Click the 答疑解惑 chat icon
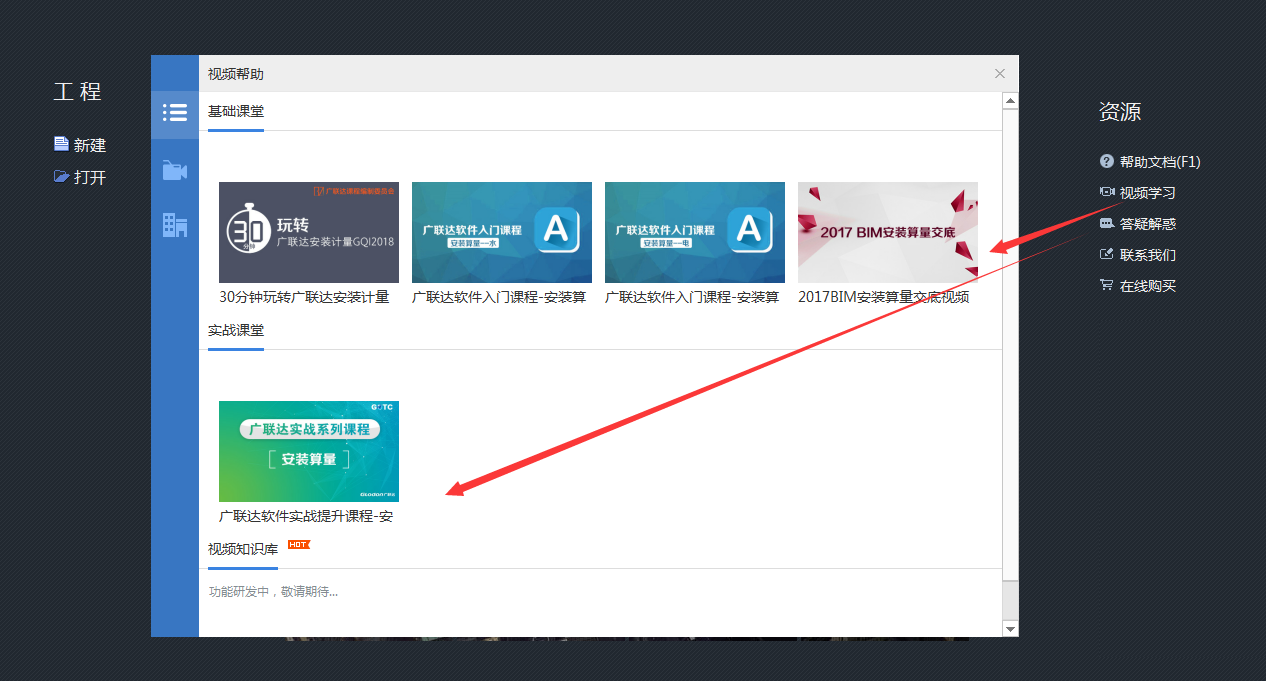Viewport: 1266px width, 681px height. click(x=1106, y=223)
